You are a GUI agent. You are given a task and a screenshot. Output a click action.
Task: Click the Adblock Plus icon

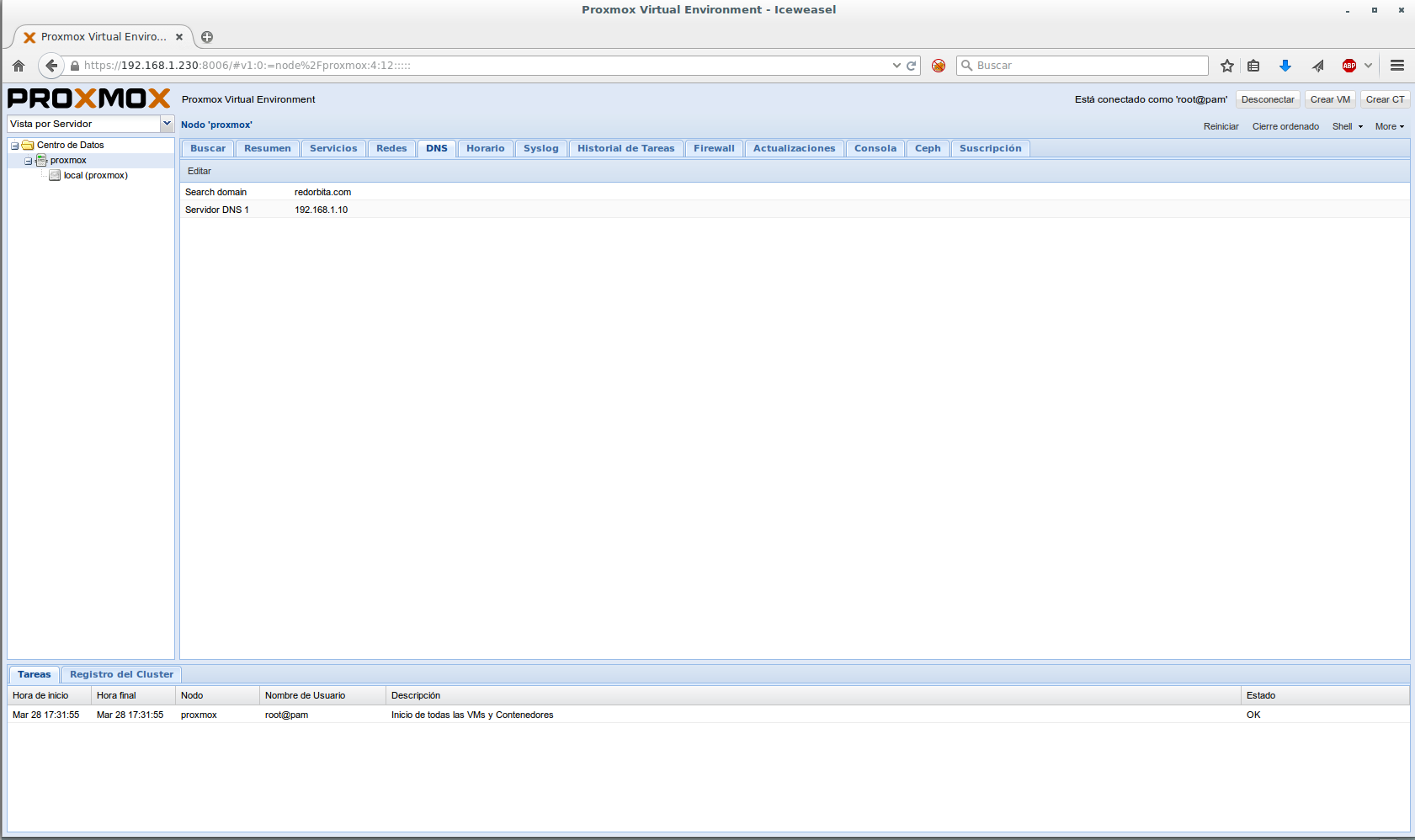tap(1349, 66)
